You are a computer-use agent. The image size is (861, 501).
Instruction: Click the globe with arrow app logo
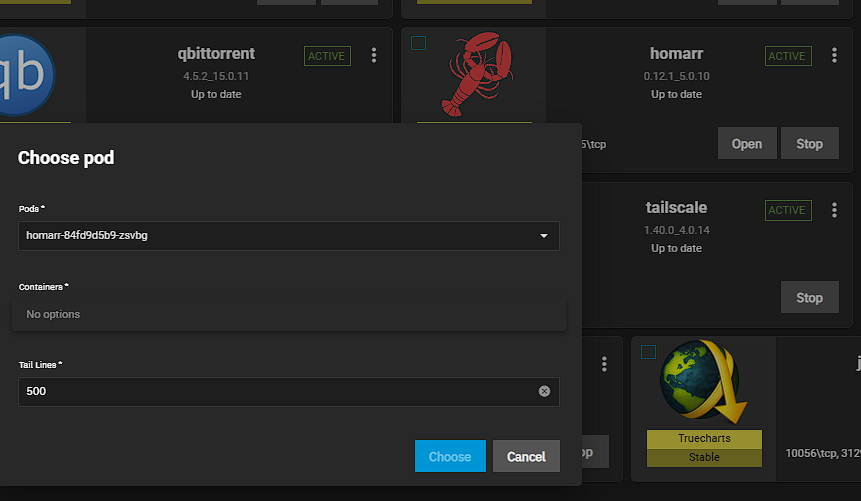click(703, 382)
